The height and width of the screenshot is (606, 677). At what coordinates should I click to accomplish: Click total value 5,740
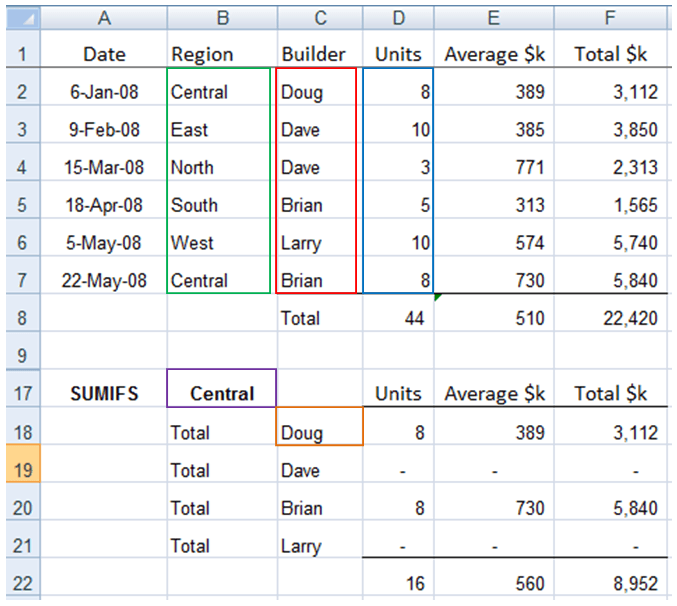click(610, 237)
